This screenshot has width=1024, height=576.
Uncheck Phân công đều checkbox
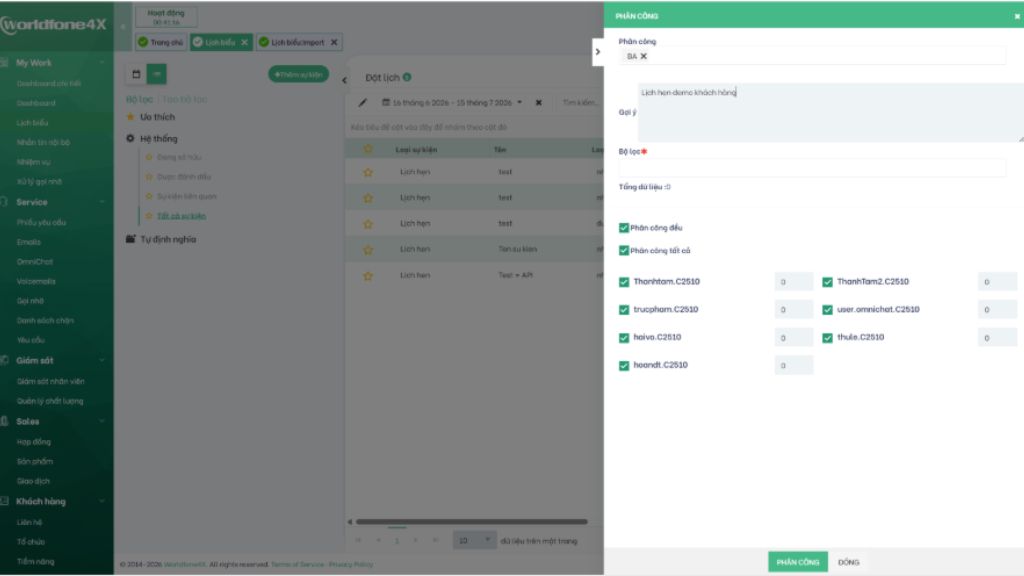point(624,228)
